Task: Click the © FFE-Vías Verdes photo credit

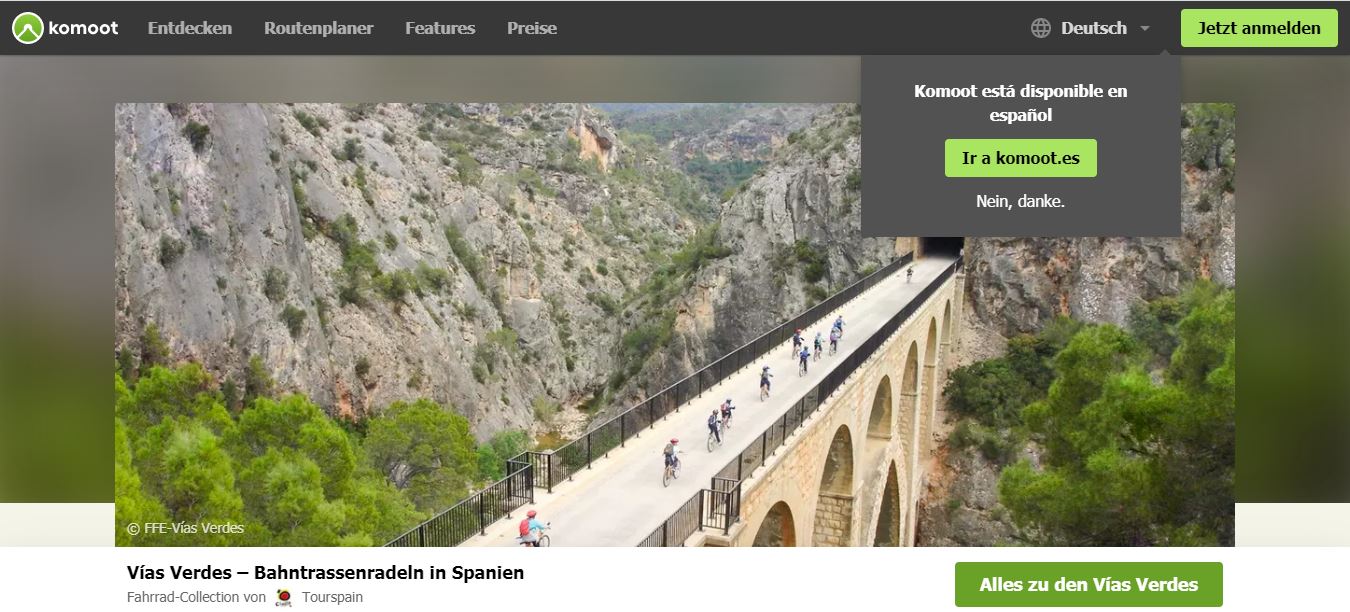Action: 185,528
